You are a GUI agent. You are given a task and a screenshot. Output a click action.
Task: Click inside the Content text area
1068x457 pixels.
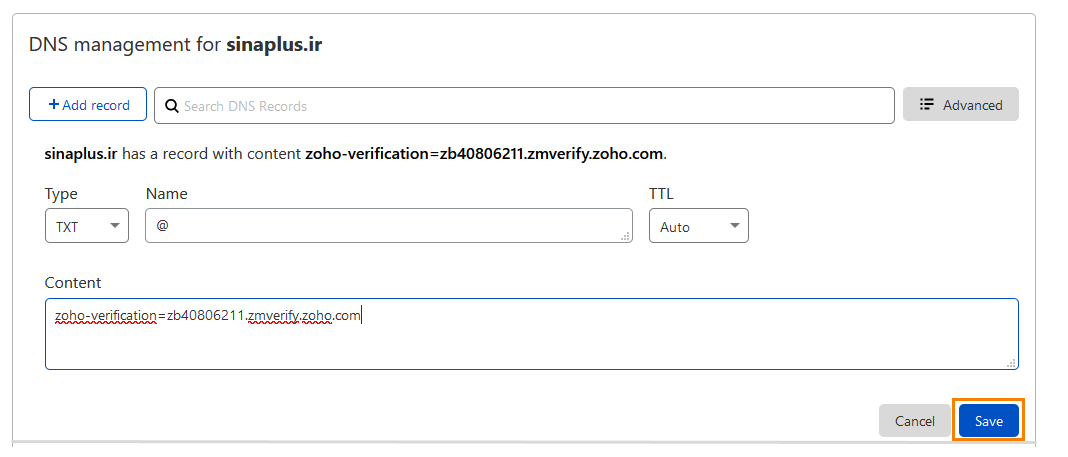[530, 340]
